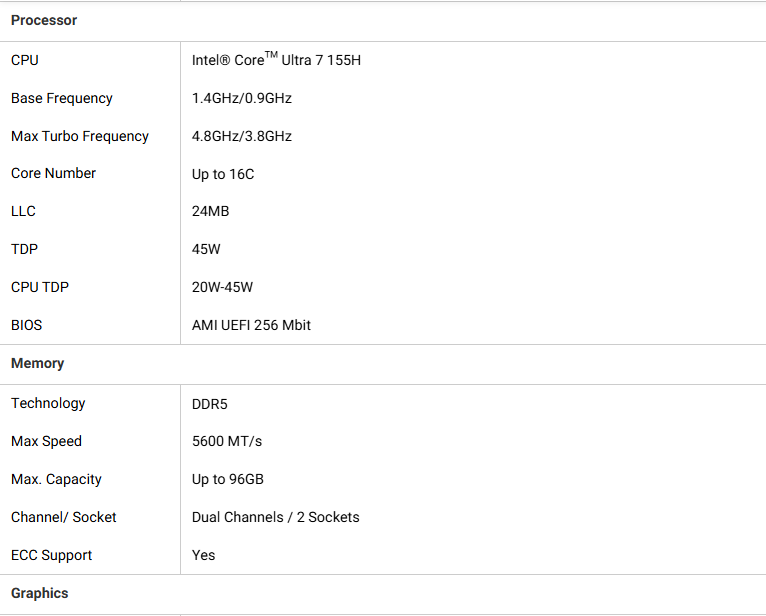766x616 pixels.
Task: Select the CPU row label
Action: (25, 60)
